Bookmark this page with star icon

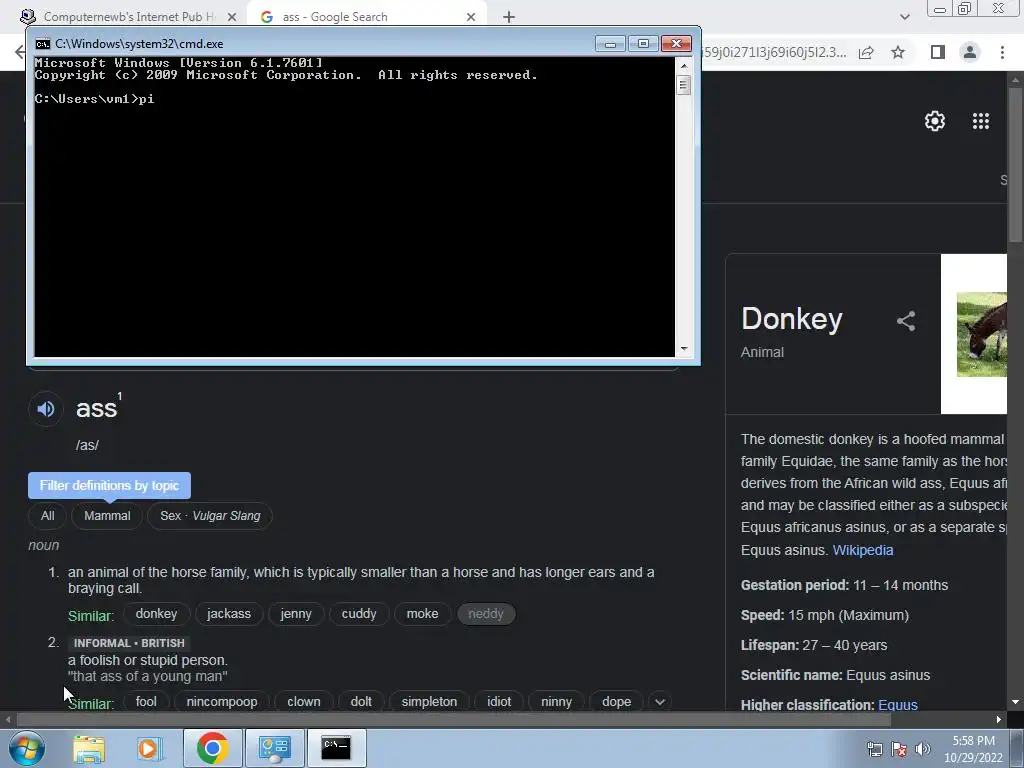point(898,52)
